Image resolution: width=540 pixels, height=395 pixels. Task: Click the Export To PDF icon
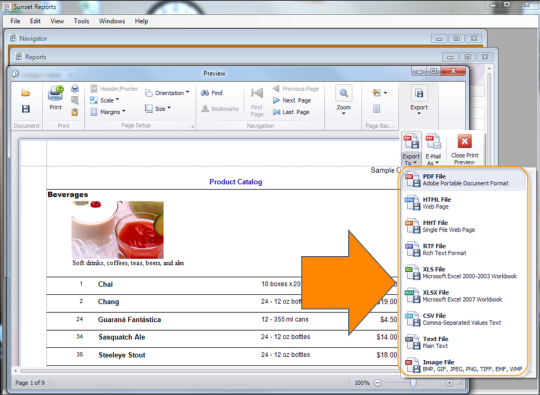[411, 142]
